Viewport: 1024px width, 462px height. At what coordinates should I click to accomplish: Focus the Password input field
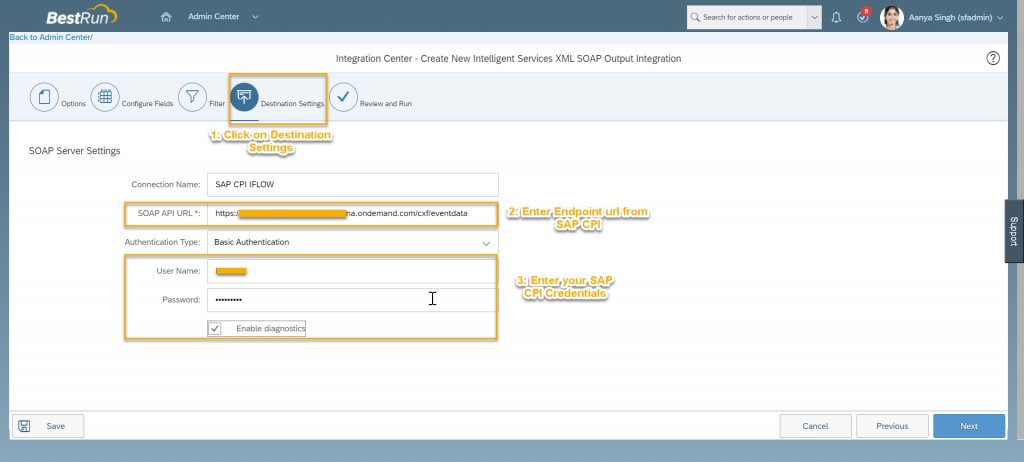[353, 300]
